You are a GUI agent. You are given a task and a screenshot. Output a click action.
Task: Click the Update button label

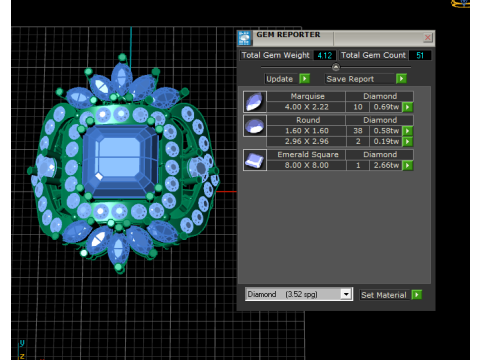(279, 79)
